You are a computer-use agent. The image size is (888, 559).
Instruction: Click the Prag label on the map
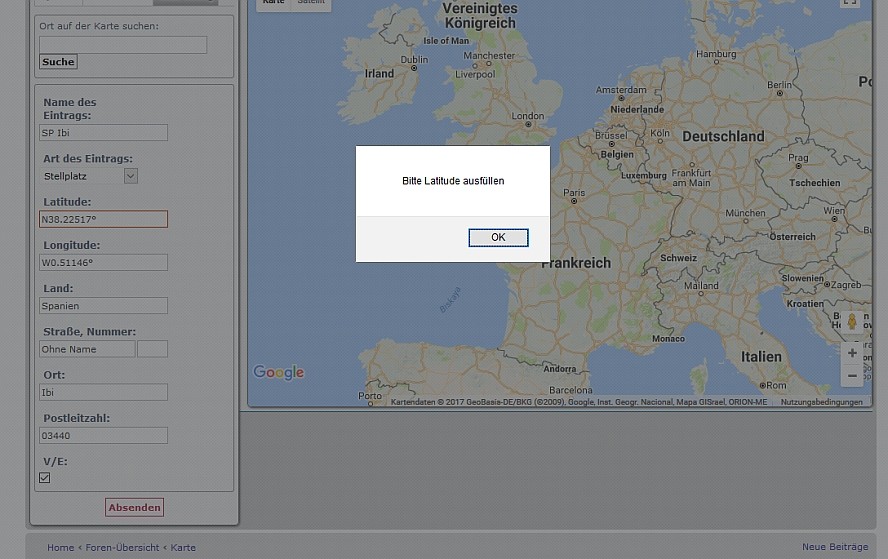(798, 158)
